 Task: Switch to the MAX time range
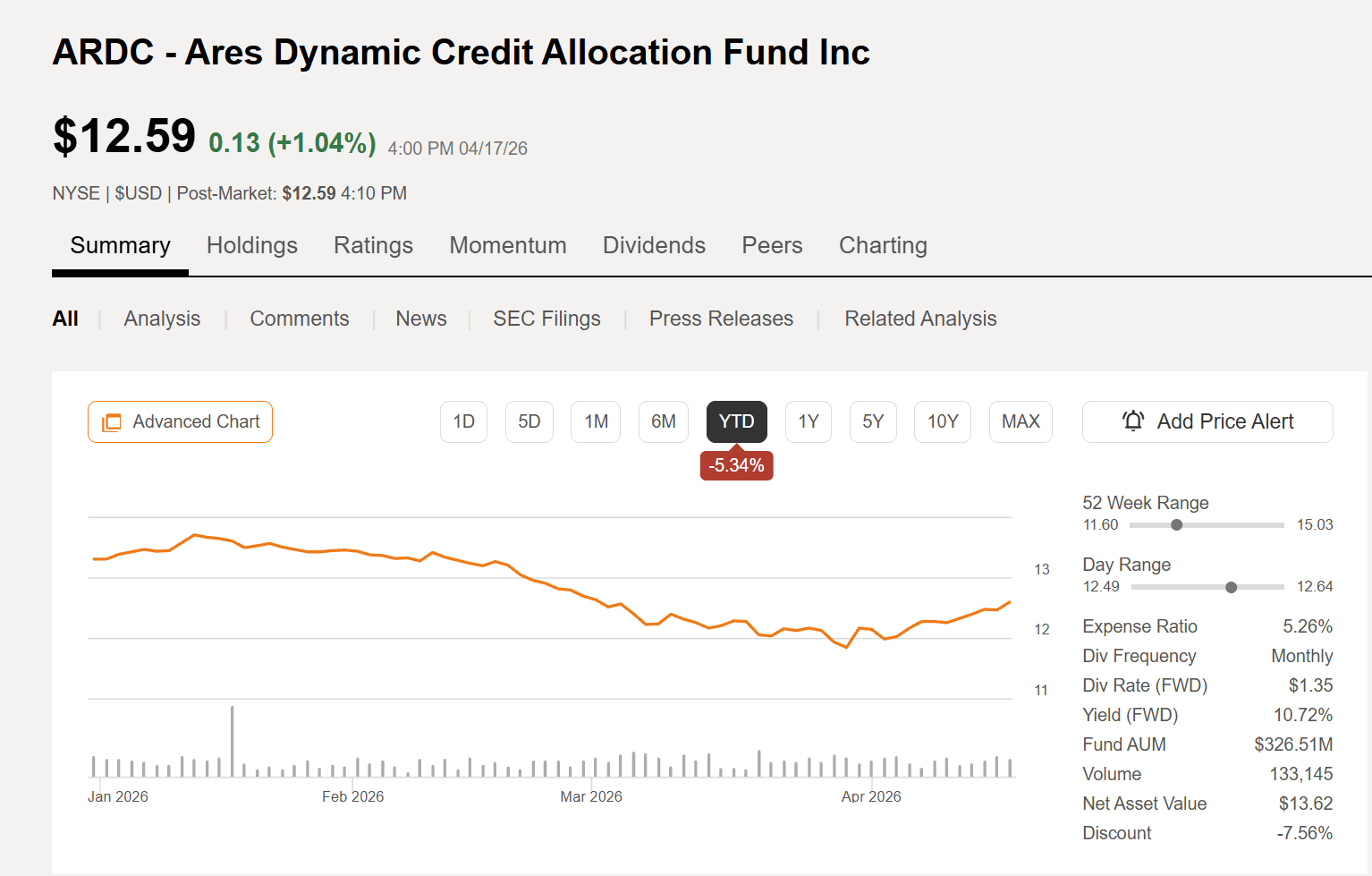pos(1021,421)
